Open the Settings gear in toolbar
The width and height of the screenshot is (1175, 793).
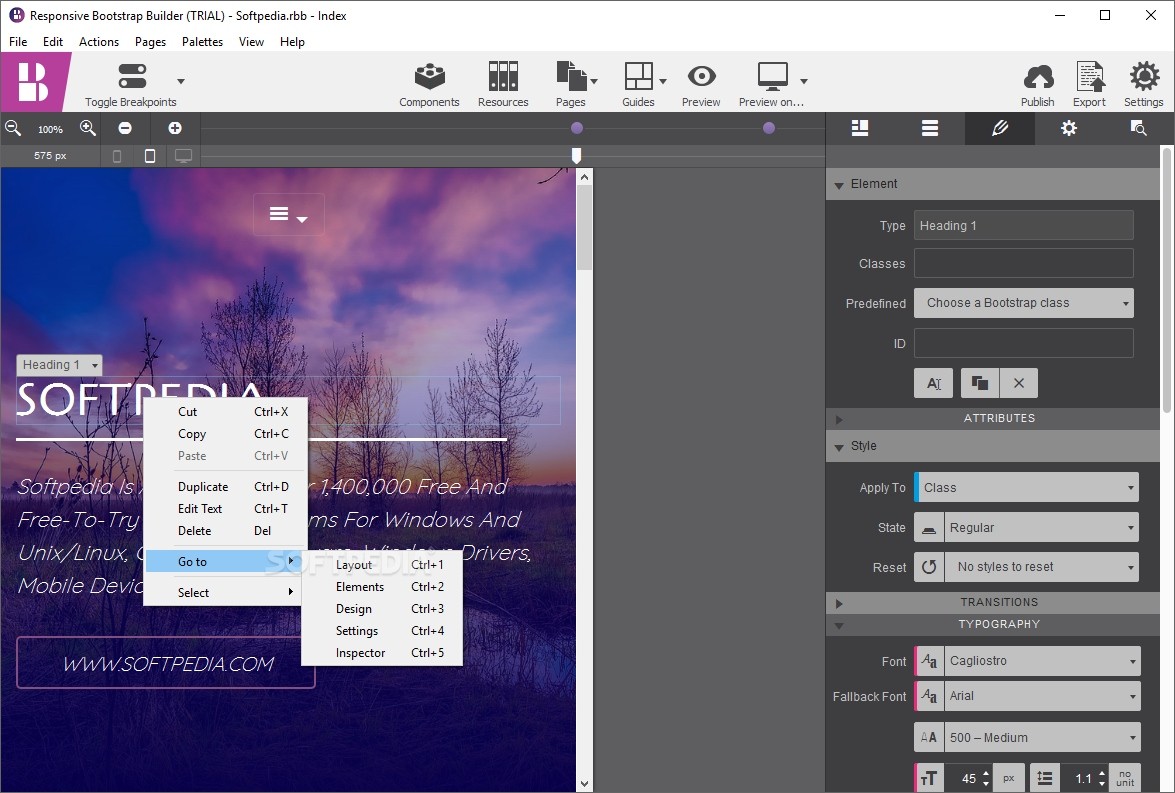click(1144, 76)
